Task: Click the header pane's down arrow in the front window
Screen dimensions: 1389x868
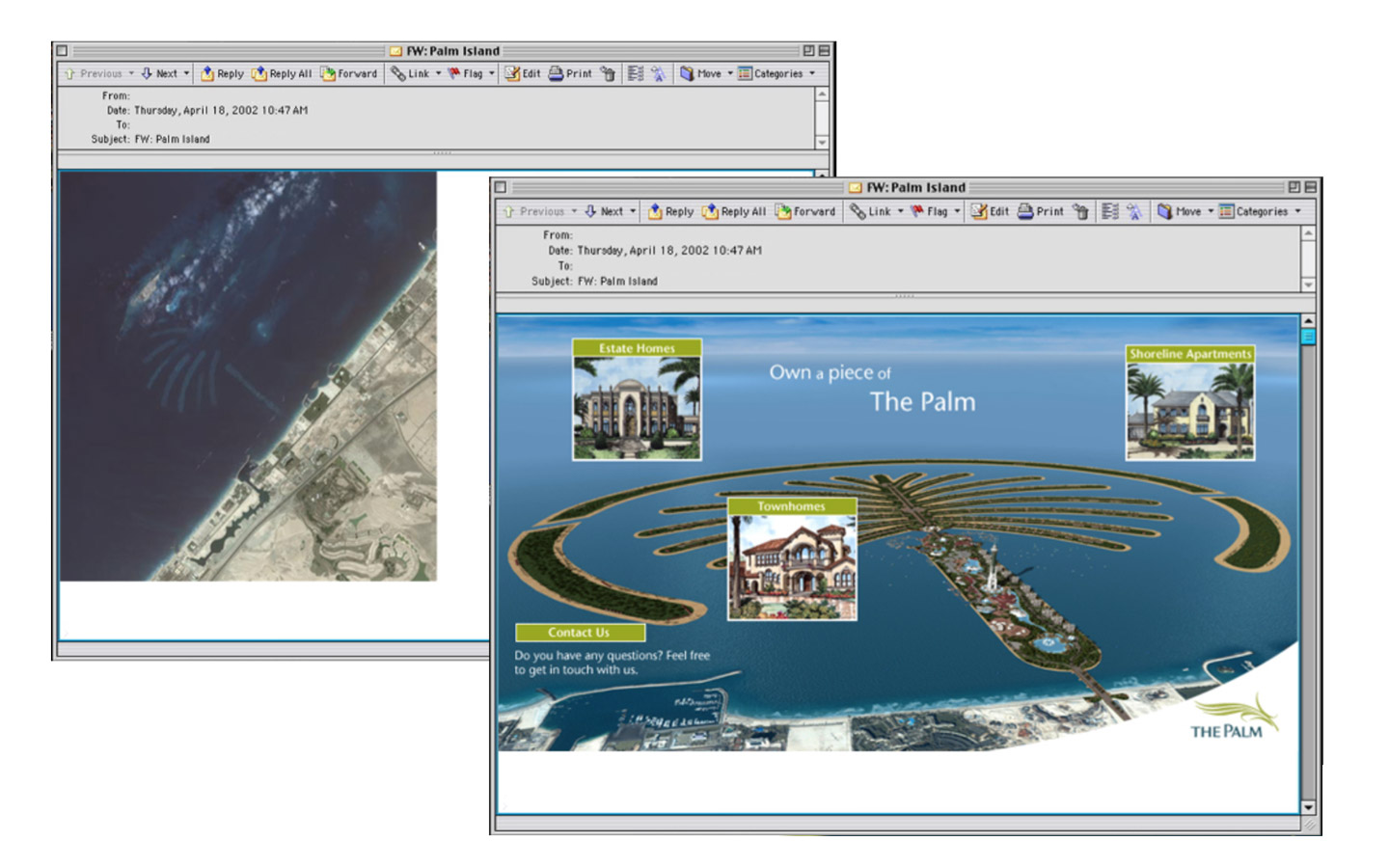Action: point(1308,285)
